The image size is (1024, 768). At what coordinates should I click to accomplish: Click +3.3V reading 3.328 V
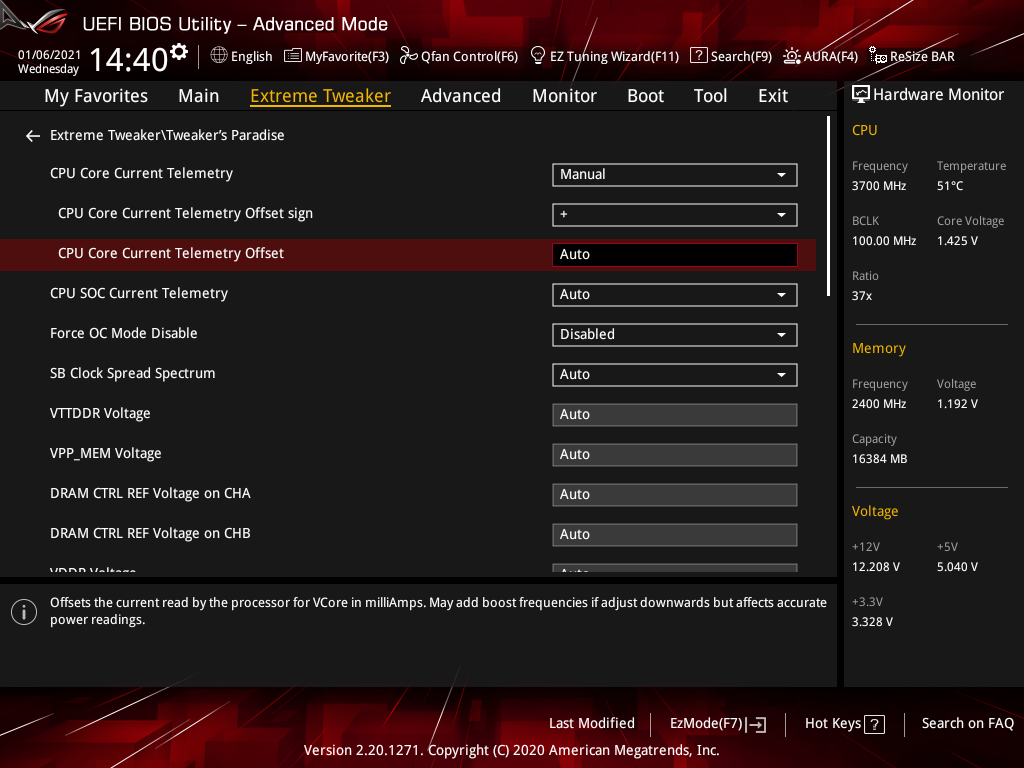(872, 622)
